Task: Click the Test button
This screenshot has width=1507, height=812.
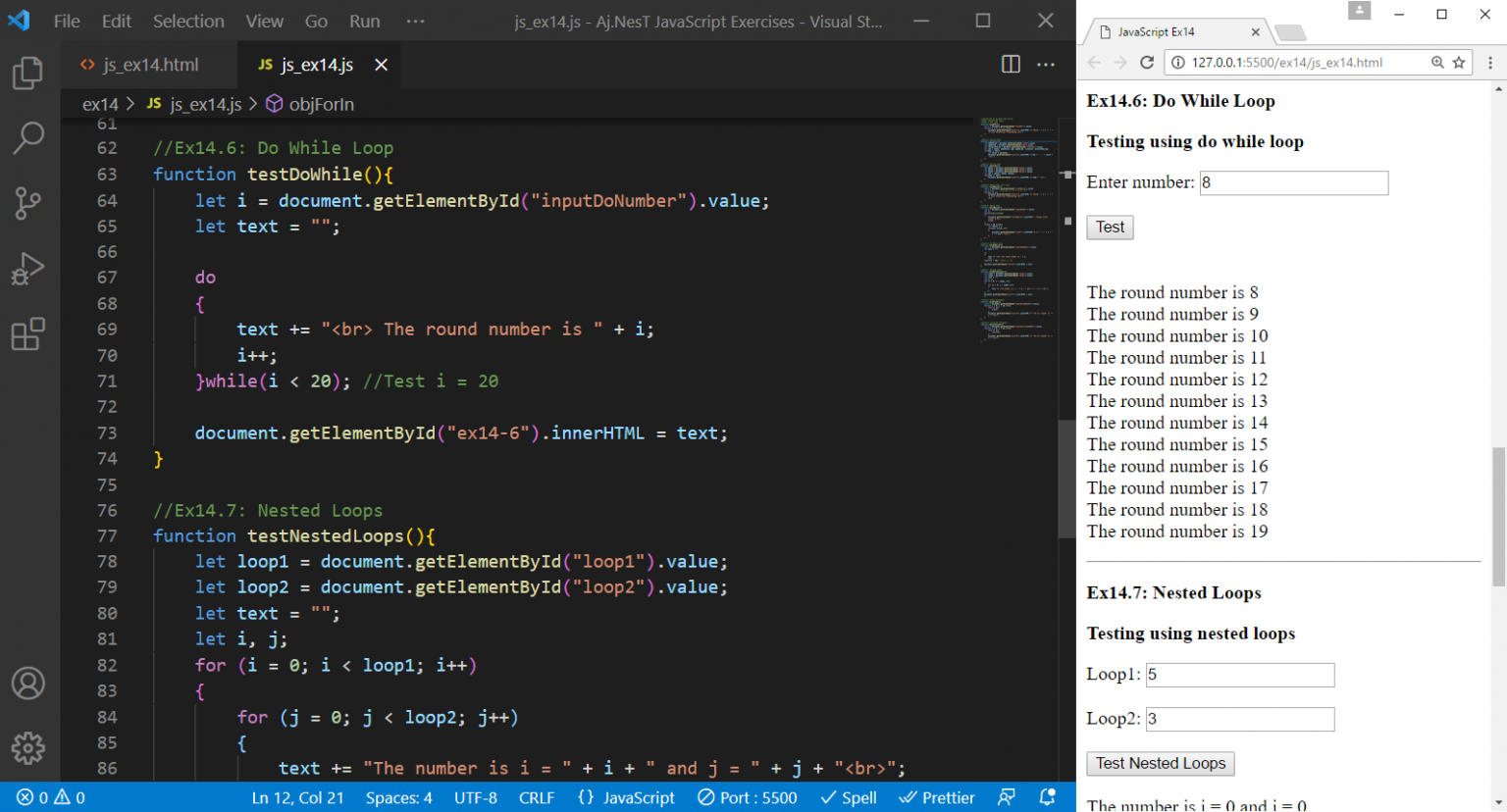Action: 1110,228
